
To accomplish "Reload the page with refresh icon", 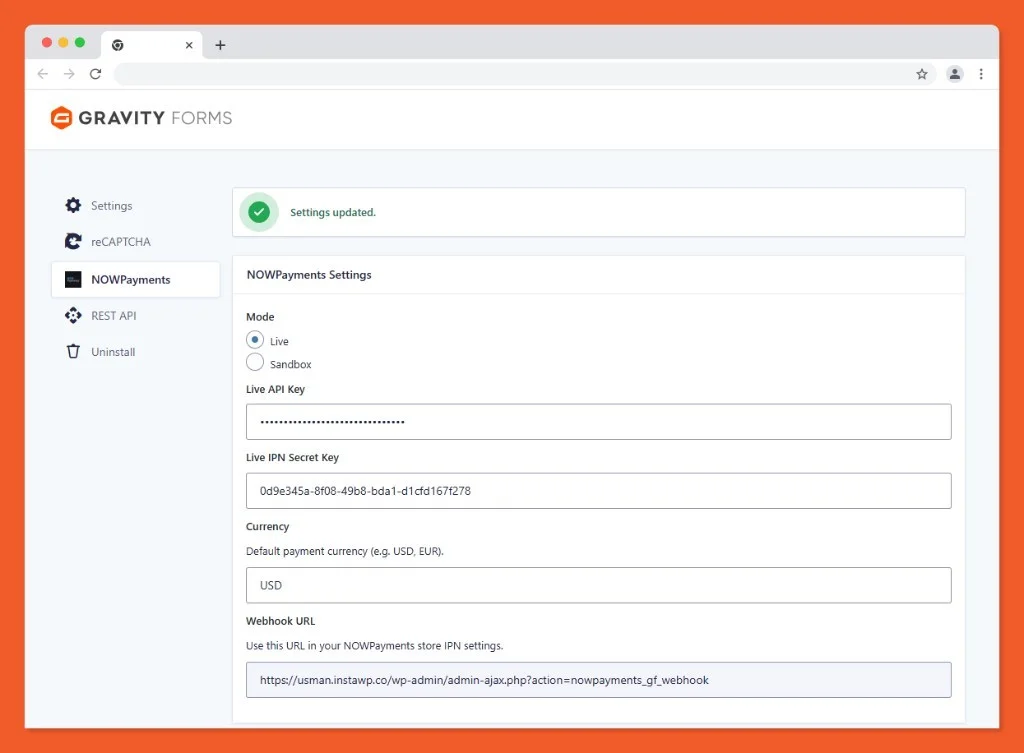I will pos(96,74).
